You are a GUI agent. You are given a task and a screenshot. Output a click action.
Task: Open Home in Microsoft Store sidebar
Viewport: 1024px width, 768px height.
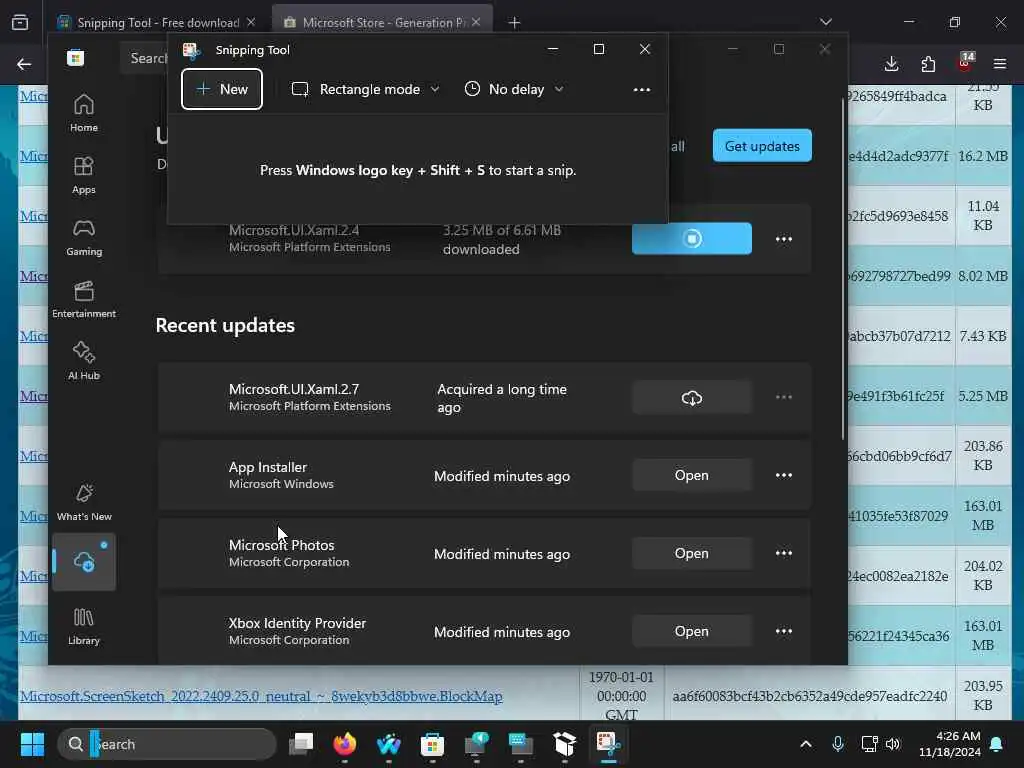click(84, 114)
